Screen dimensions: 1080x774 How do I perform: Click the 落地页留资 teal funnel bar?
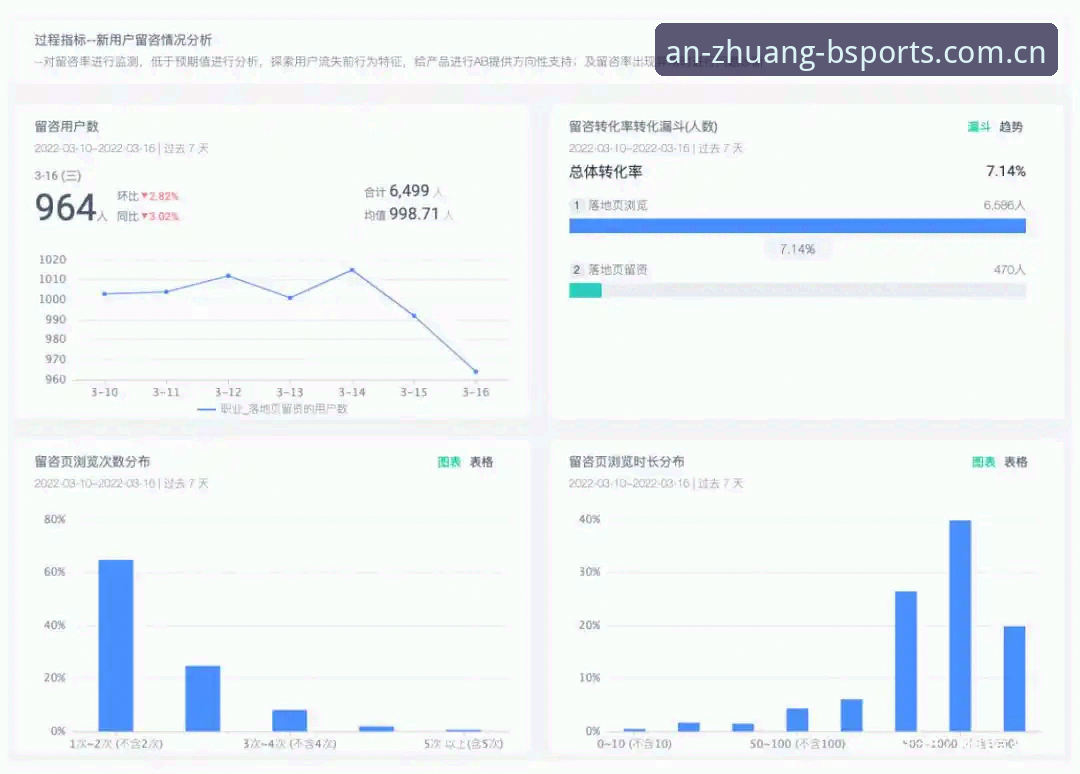[x=585, y=291]
